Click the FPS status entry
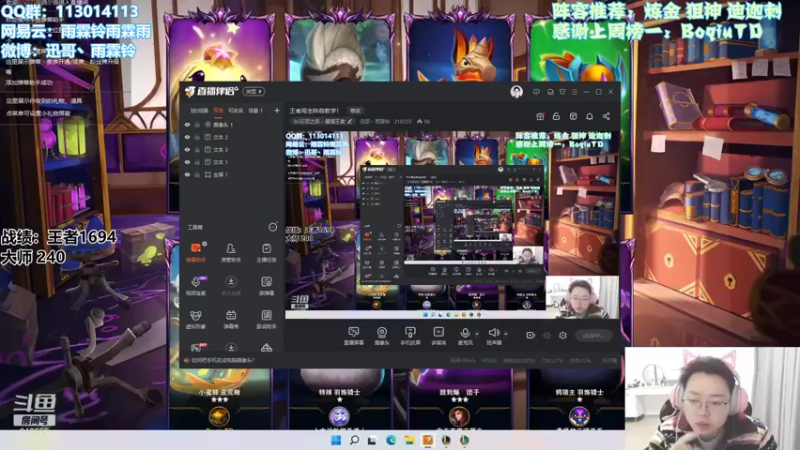800x450 pixels. (x=489, y=360)
